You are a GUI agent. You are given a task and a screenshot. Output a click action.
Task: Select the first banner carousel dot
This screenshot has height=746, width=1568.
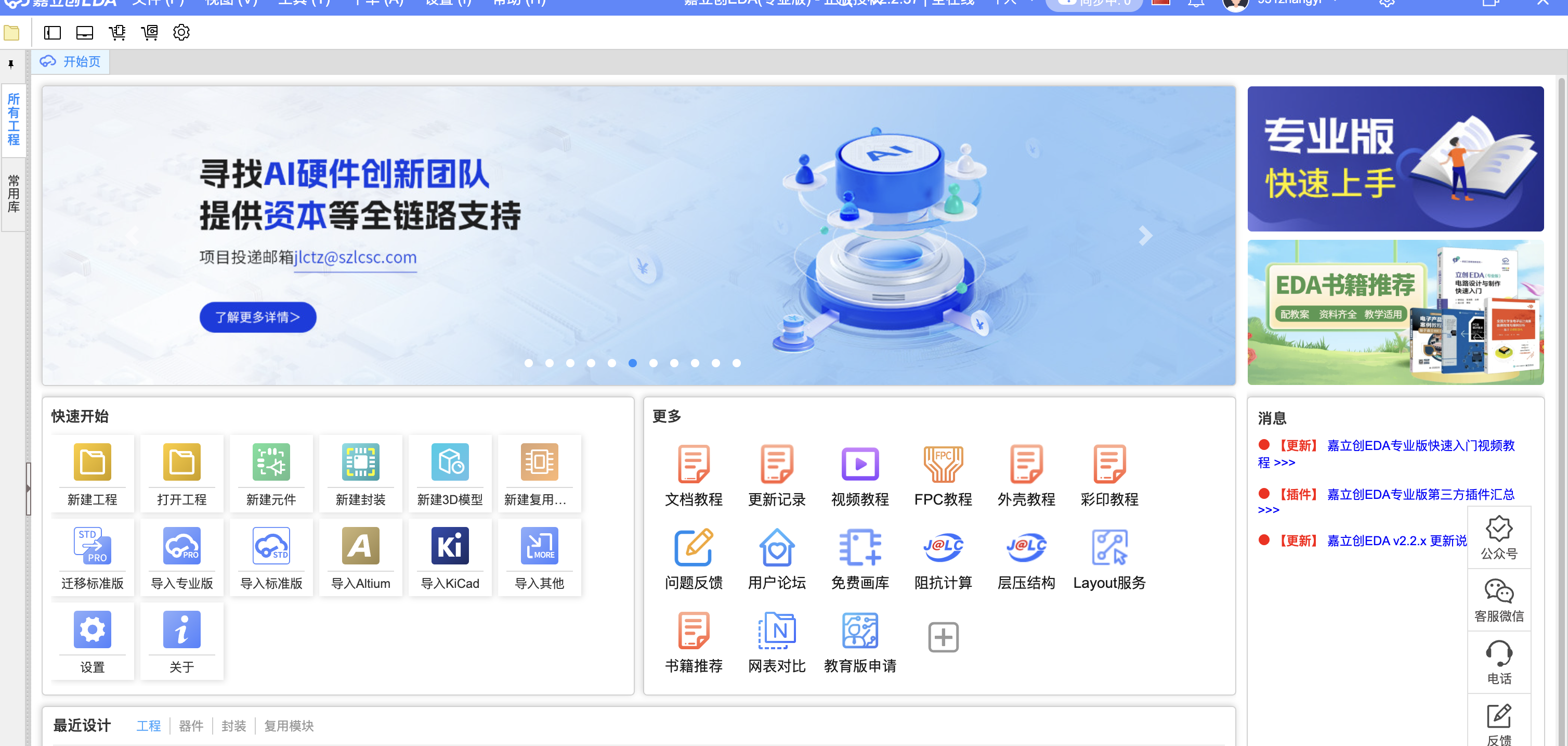[528, 363]
